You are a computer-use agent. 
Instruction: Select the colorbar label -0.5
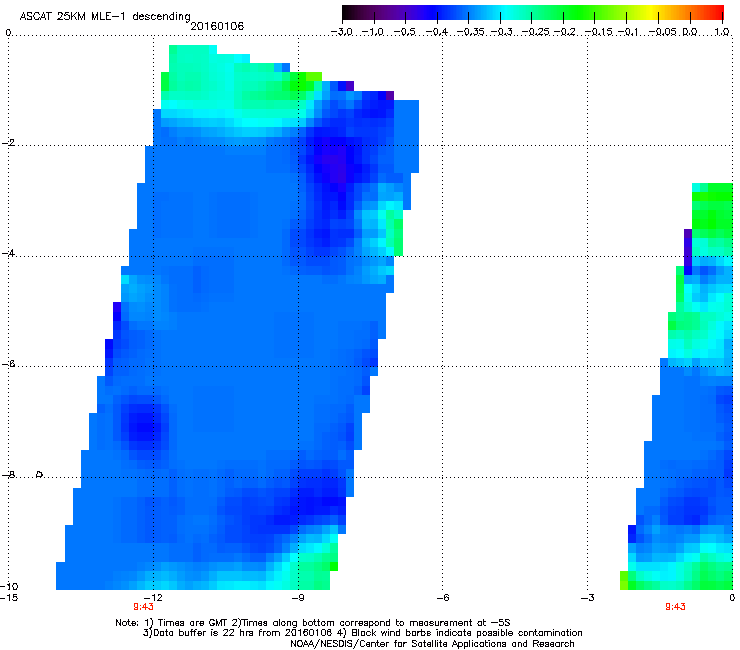(405, 32)
